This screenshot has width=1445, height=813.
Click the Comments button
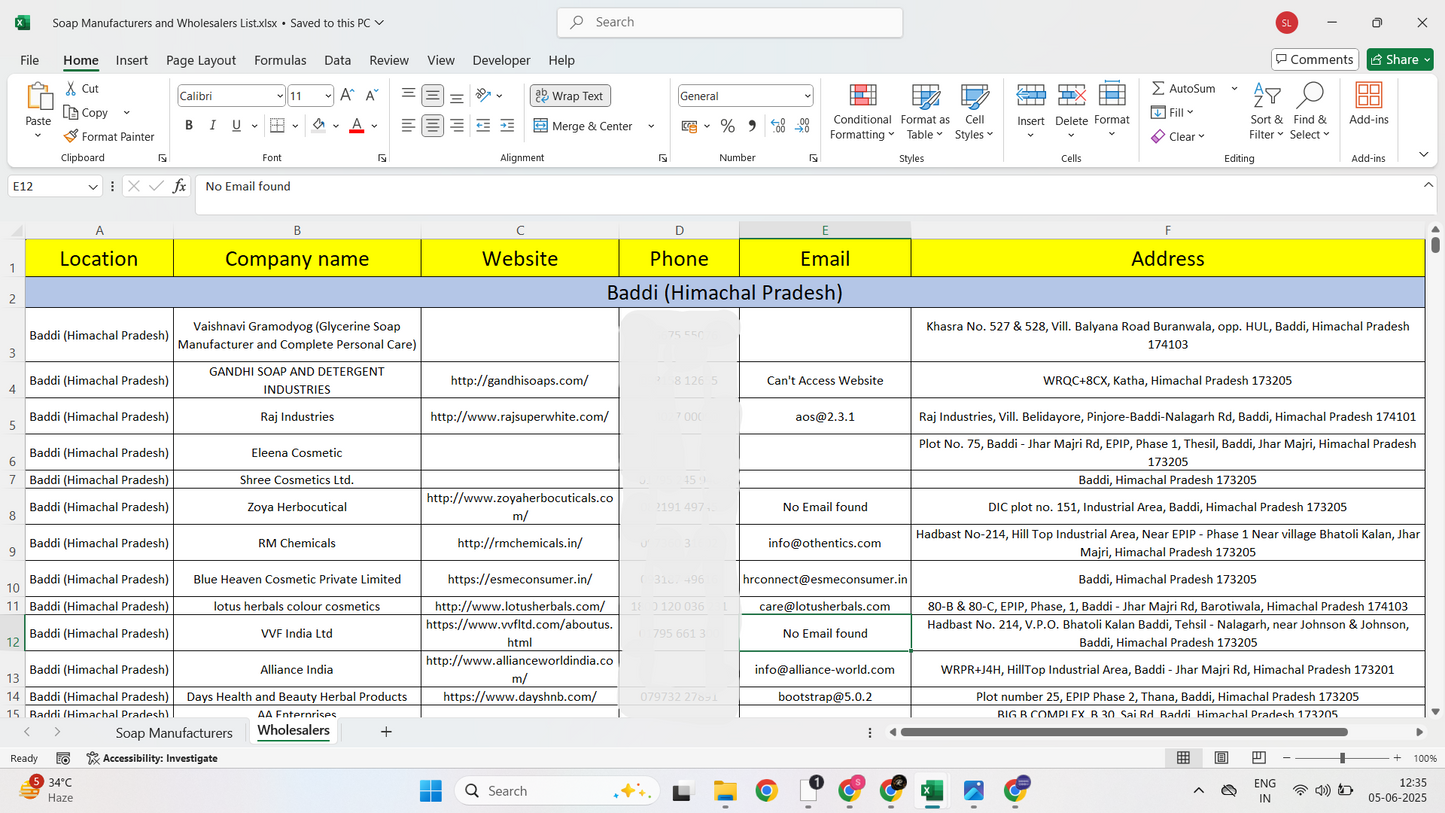tap(1315, 60)
